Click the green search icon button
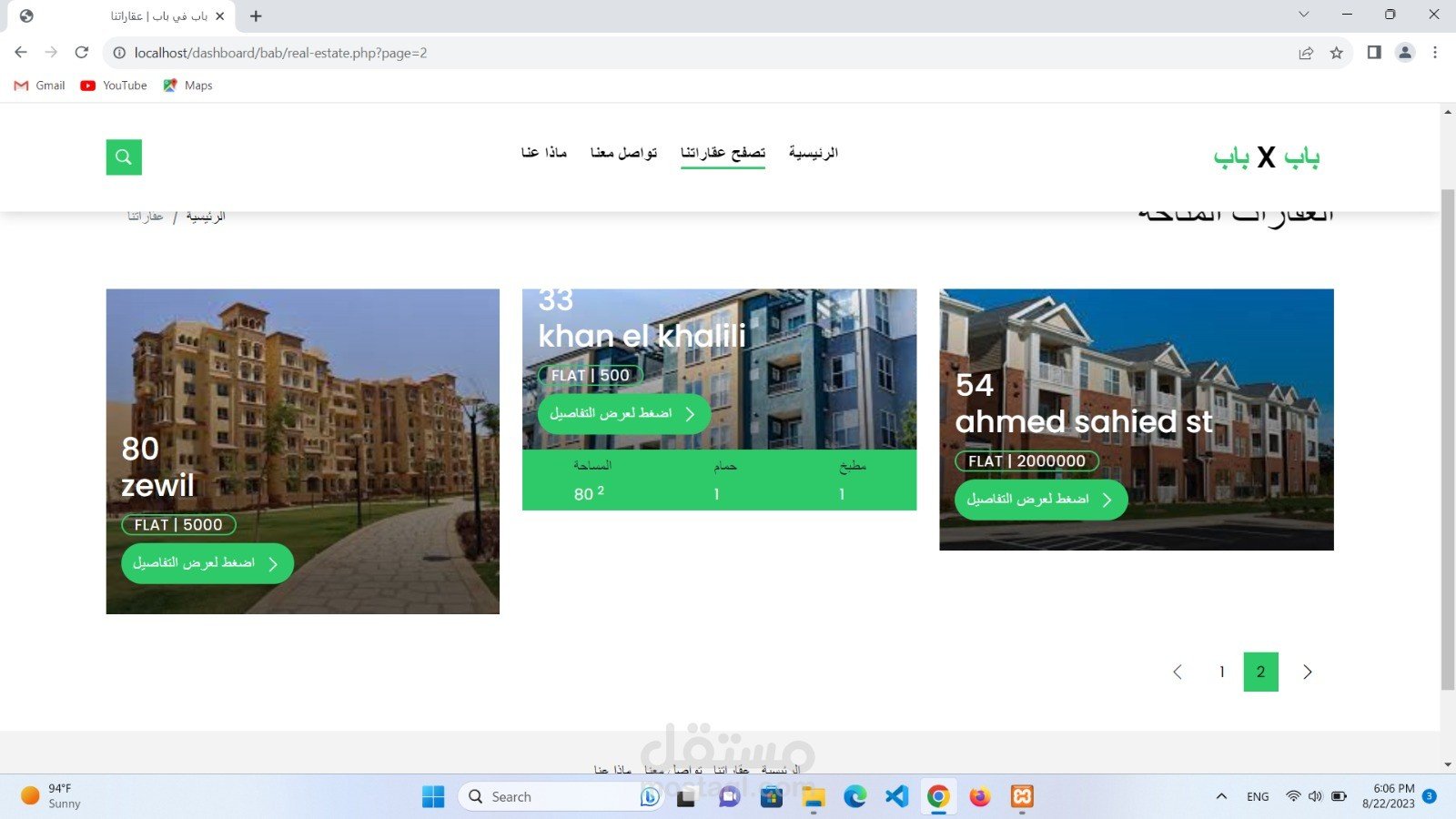The image size is (1456, 819). tap(124, 157)
